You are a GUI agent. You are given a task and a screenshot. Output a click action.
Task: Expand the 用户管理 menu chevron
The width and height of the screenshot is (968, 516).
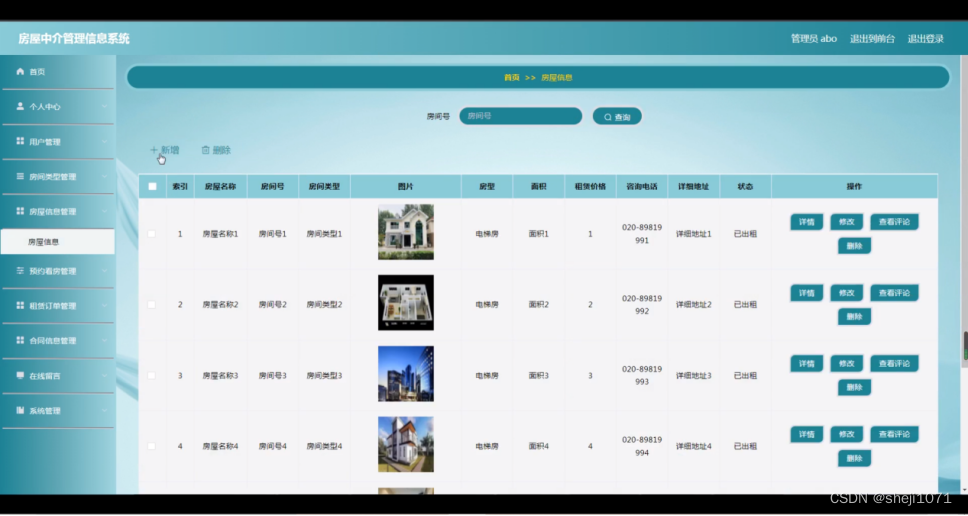tap(104, 141)
